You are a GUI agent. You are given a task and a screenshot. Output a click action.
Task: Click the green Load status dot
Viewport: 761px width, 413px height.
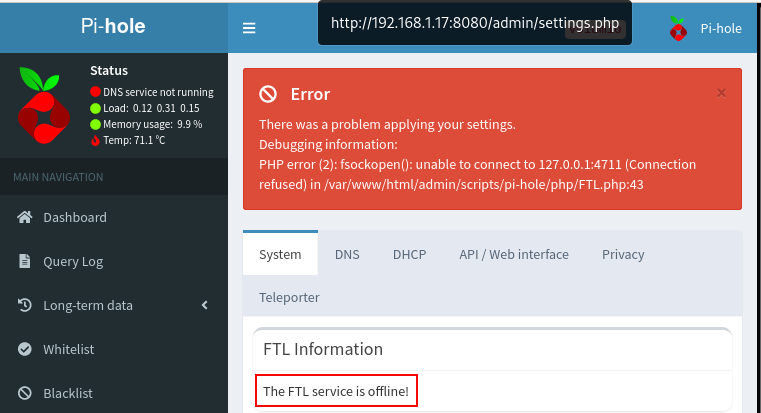pos(95,108)
